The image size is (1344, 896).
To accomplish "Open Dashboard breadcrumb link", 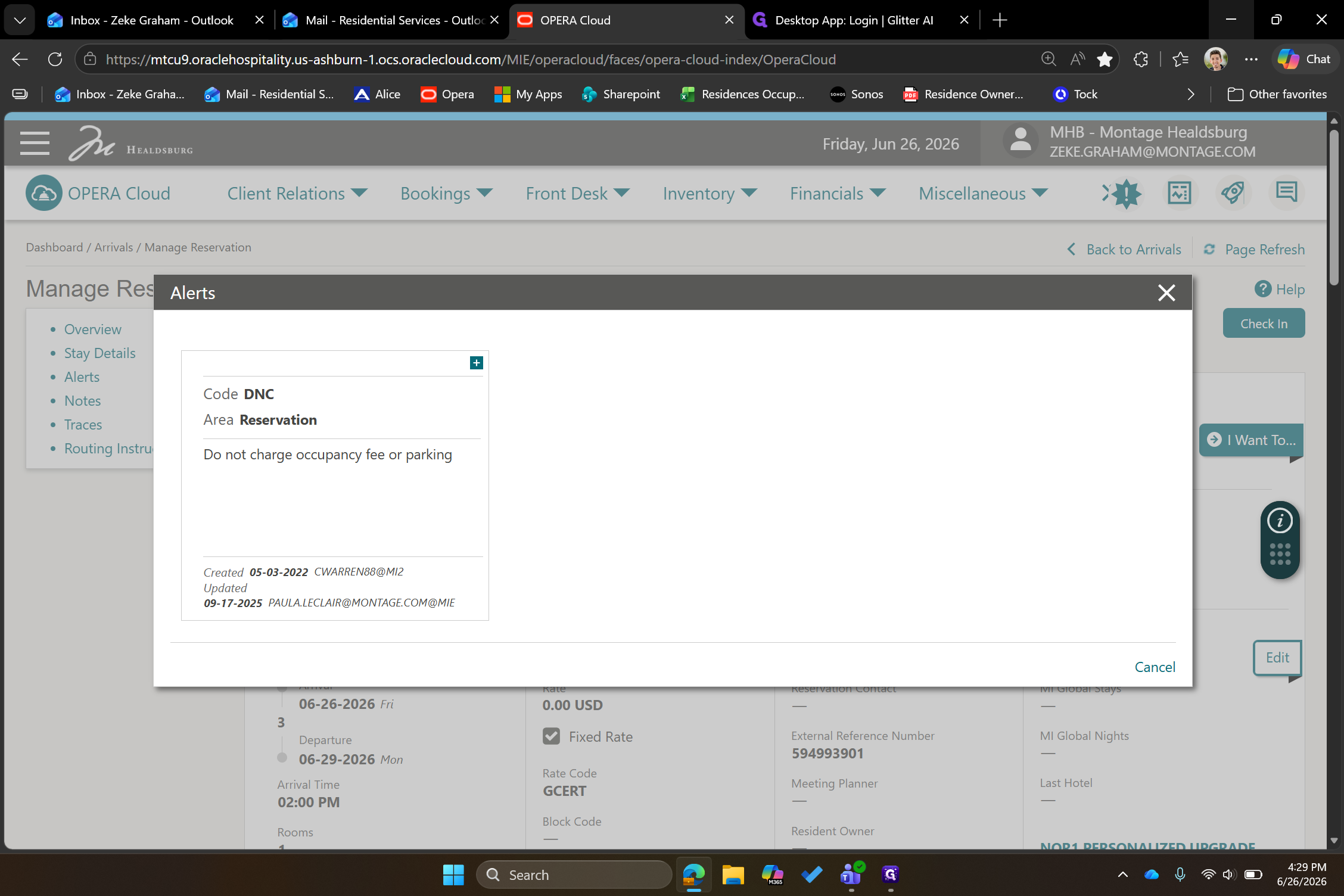I will pyautogui.click(x=54, y=247).
